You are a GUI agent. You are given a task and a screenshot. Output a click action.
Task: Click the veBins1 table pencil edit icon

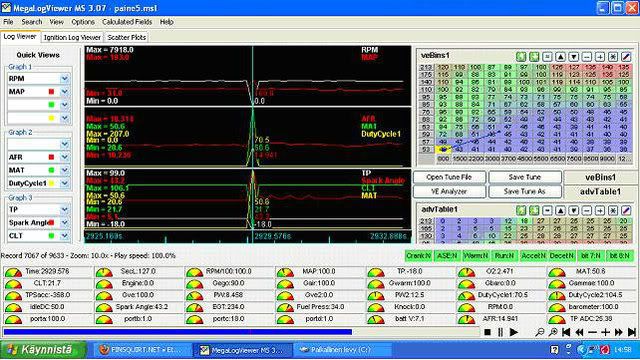(x=626, y=57)
